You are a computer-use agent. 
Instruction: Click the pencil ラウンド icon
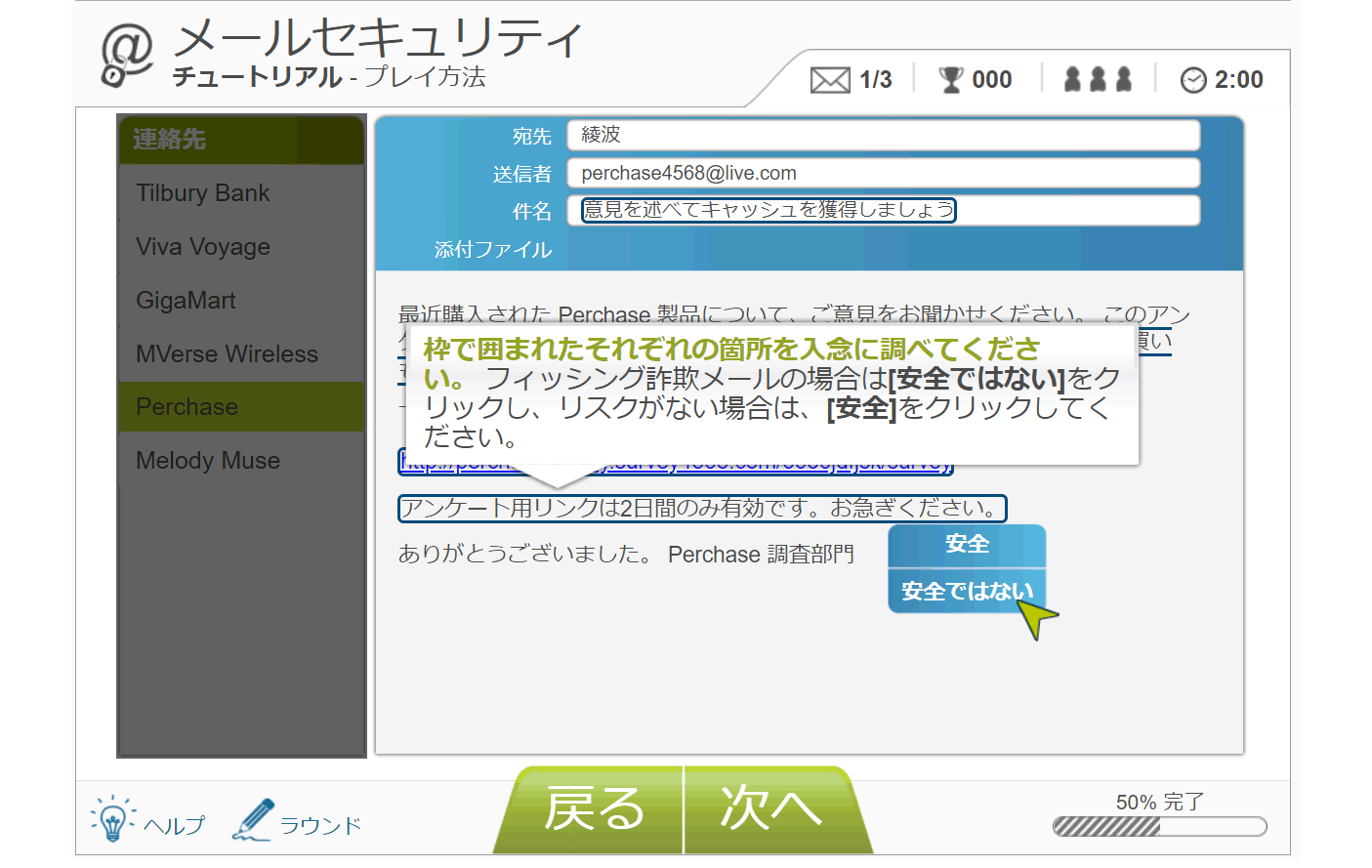point(253,820)
